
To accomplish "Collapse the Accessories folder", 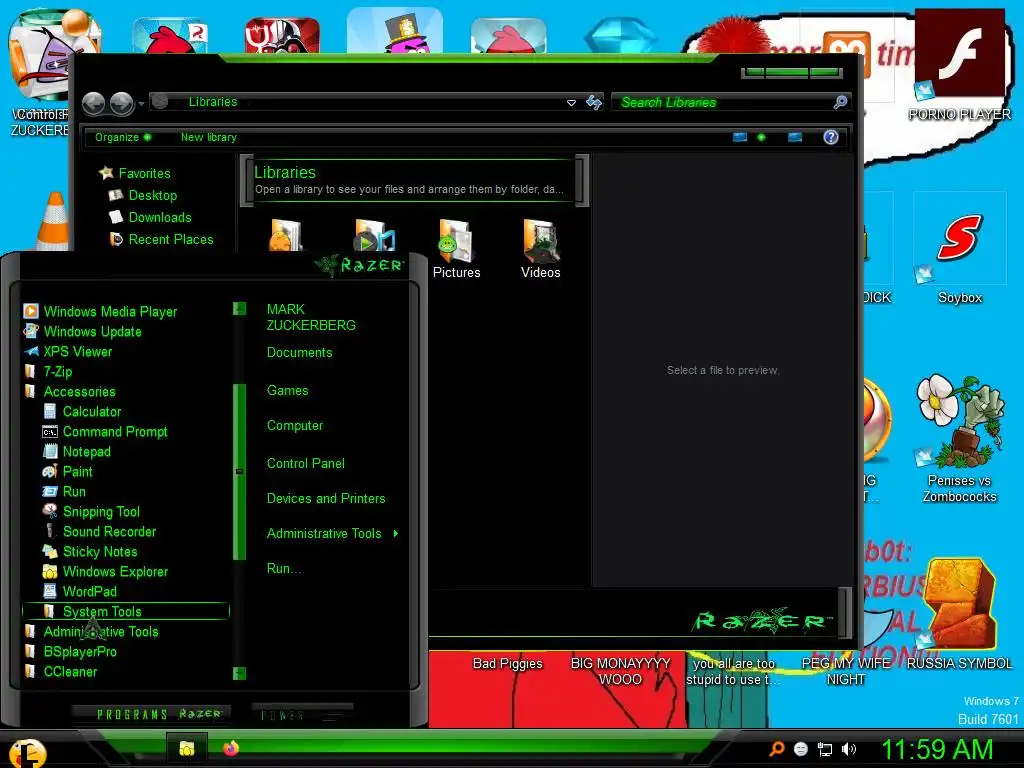I will [x=70, y=391].
